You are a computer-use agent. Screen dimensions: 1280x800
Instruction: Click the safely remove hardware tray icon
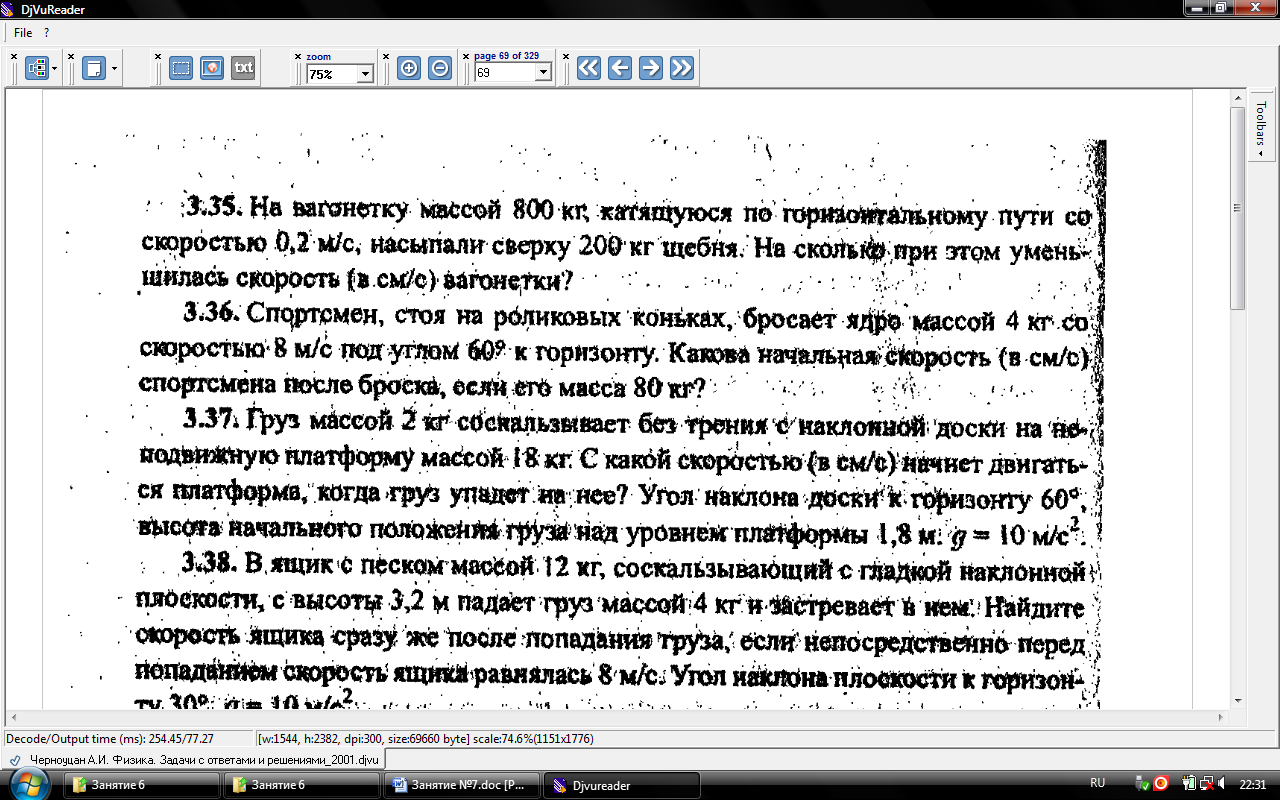tap(1144, 783)
